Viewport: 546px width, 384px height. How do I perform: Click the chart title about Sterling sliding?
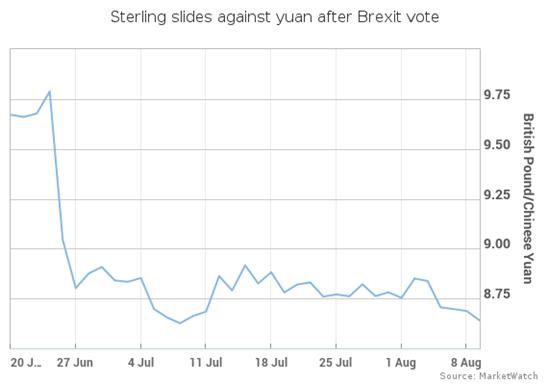click(x=275, y=17)
